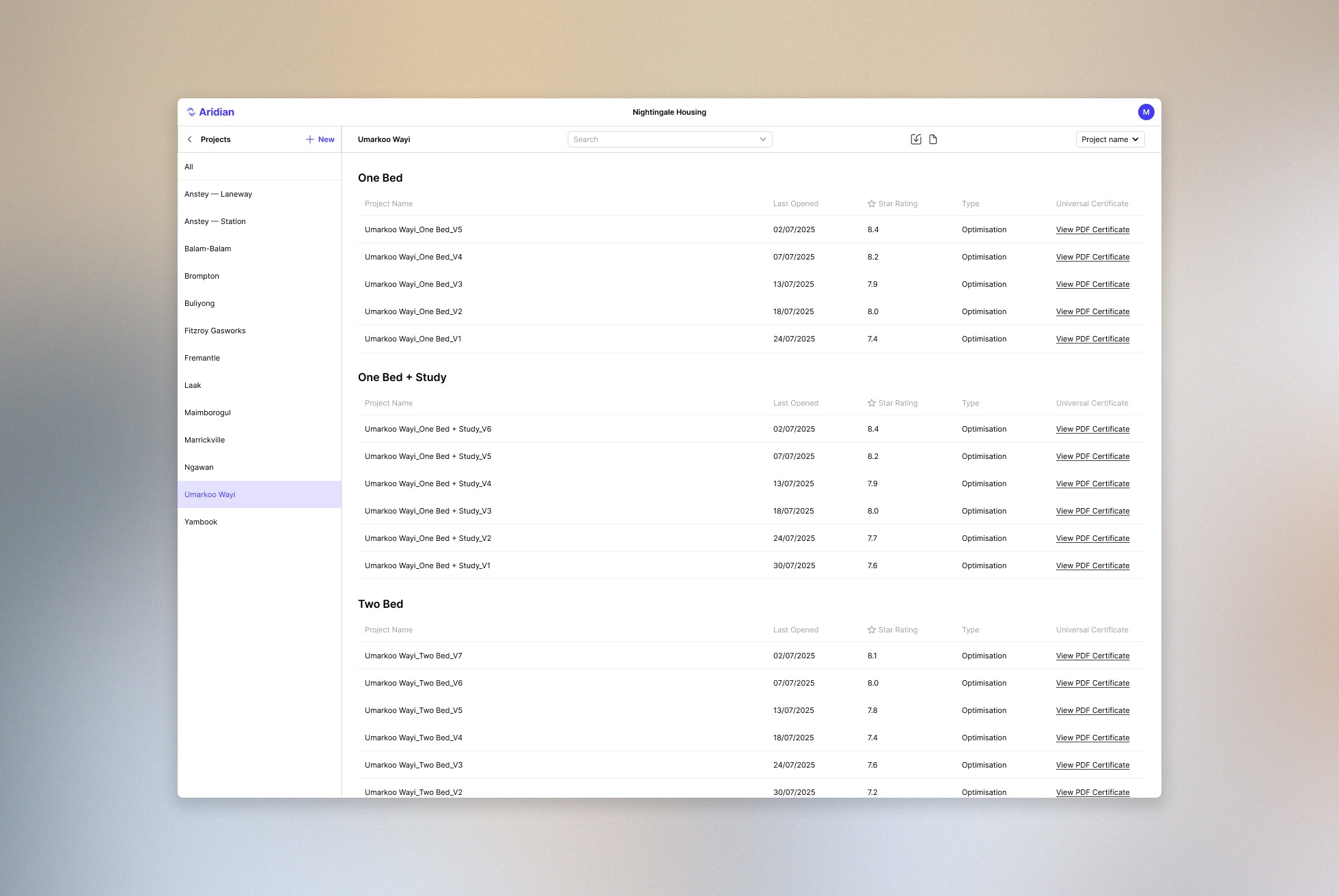Open Anstey — Station project
1339x896 pixels.
coord(215,221)
